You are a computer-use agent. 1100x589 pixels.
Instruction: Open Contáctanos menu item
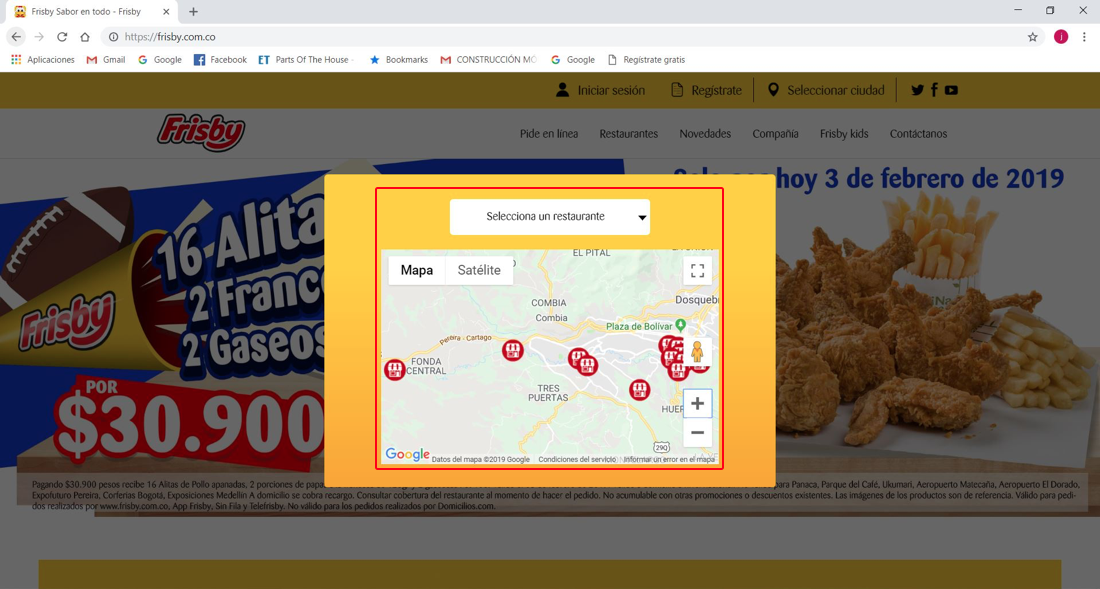[918, 133]
